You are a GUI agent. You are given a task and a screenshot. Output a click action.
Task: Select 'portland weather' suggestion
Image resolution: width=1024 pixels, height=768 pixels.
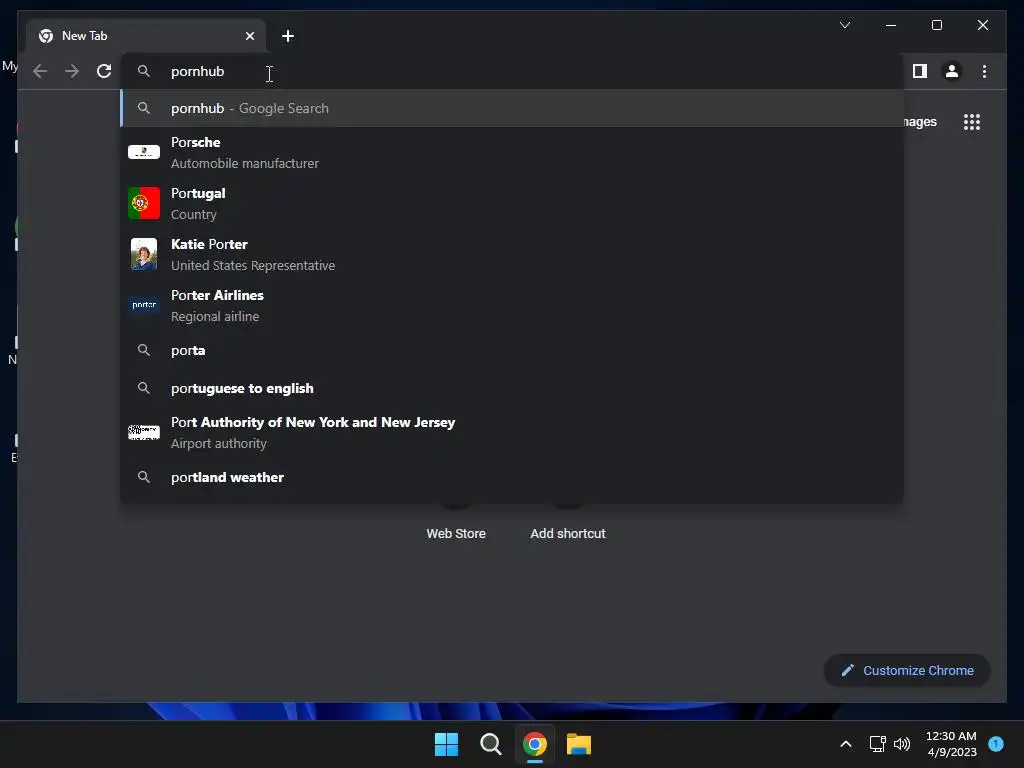513,477
